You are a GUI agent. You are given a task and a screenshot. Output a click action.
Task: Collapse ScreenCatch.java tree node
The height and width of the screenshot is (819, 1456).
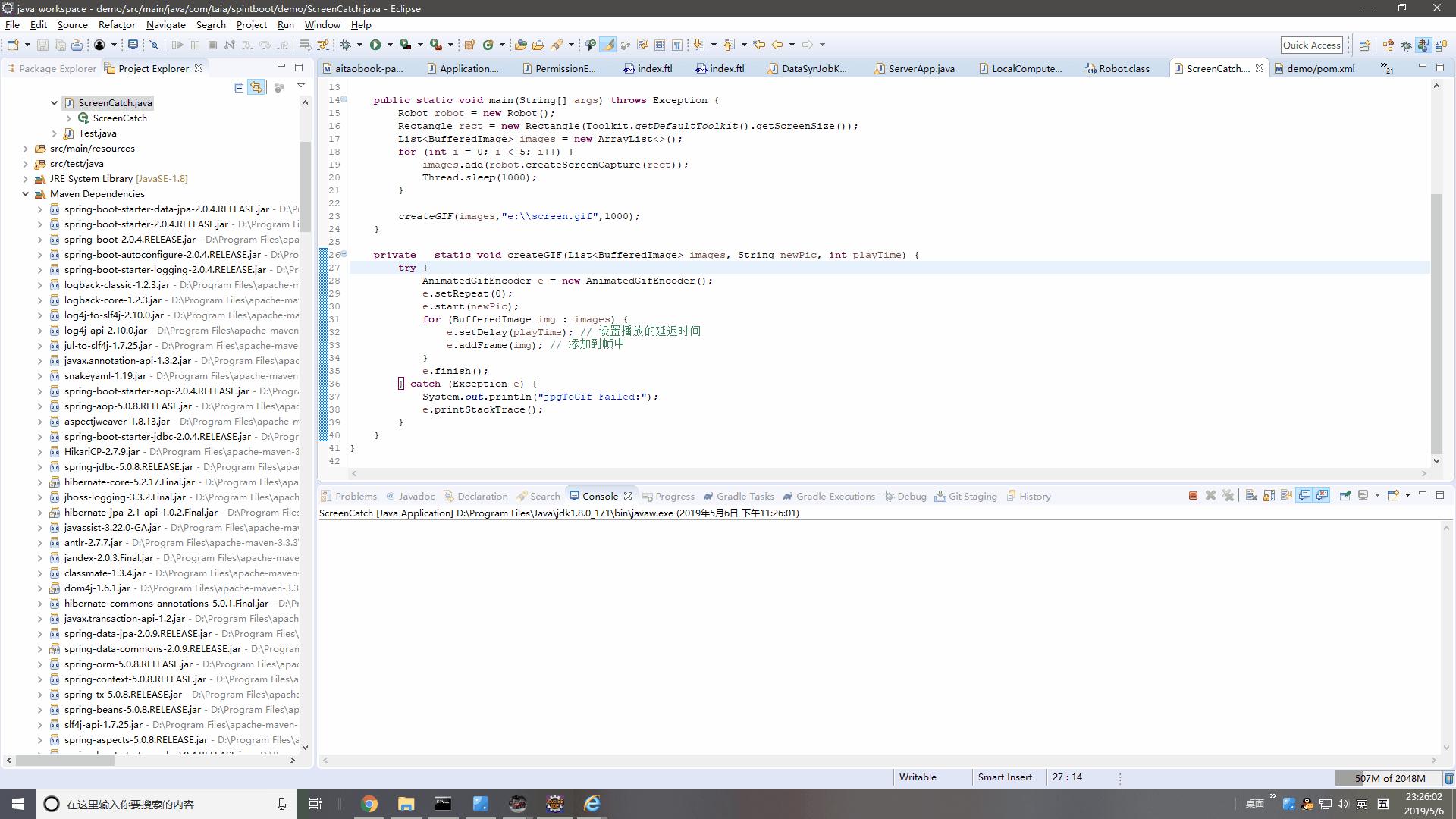54,102
